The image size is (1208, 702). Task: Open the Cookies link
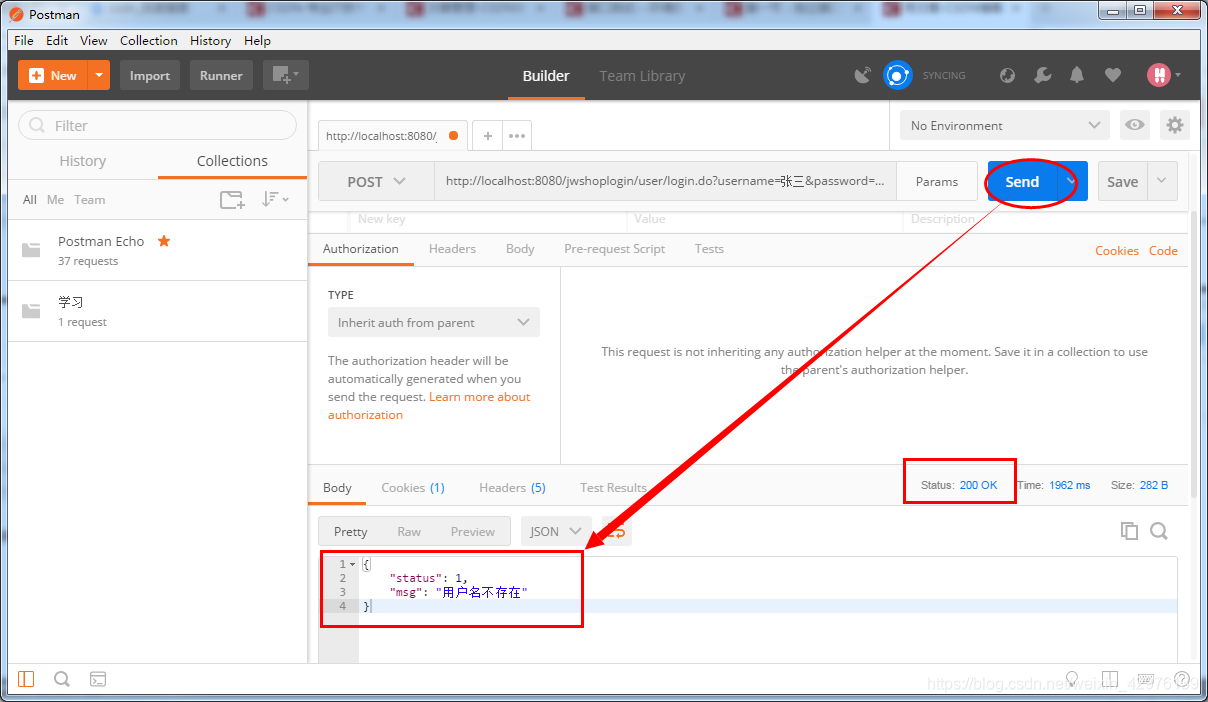(x=1117, y=250)
